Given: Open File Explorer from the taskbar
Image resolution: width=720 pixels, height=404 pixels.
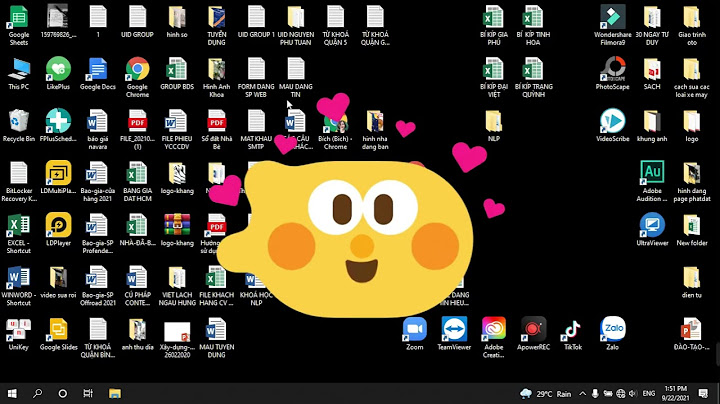Looking at the screenshot, I should pyautogui.click(x=115, y=393).
